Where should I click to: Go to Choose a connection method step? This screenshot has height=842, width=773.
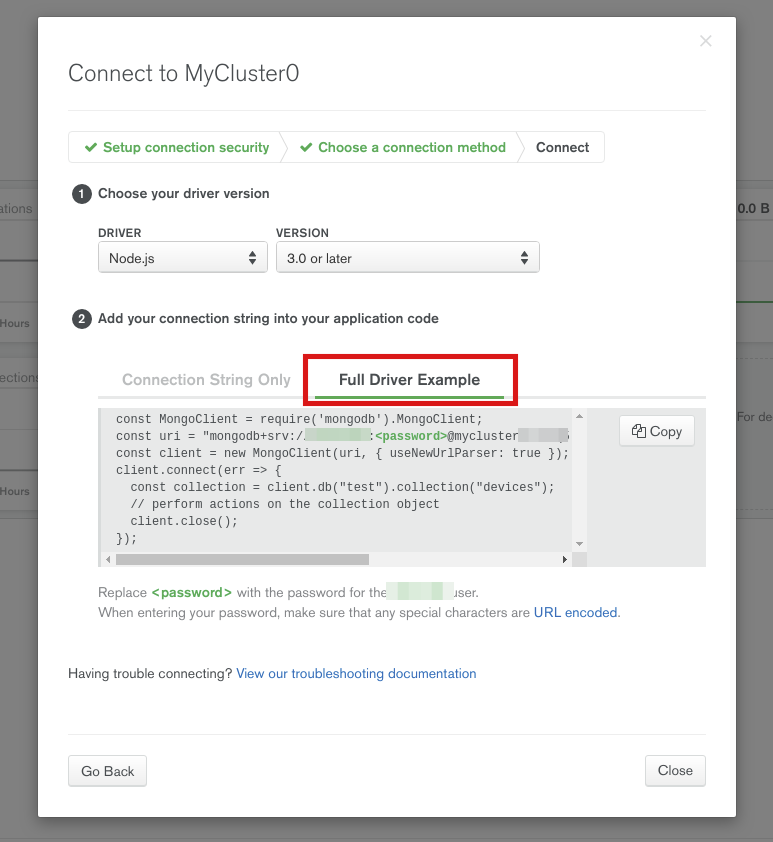(x=403, y=147)
